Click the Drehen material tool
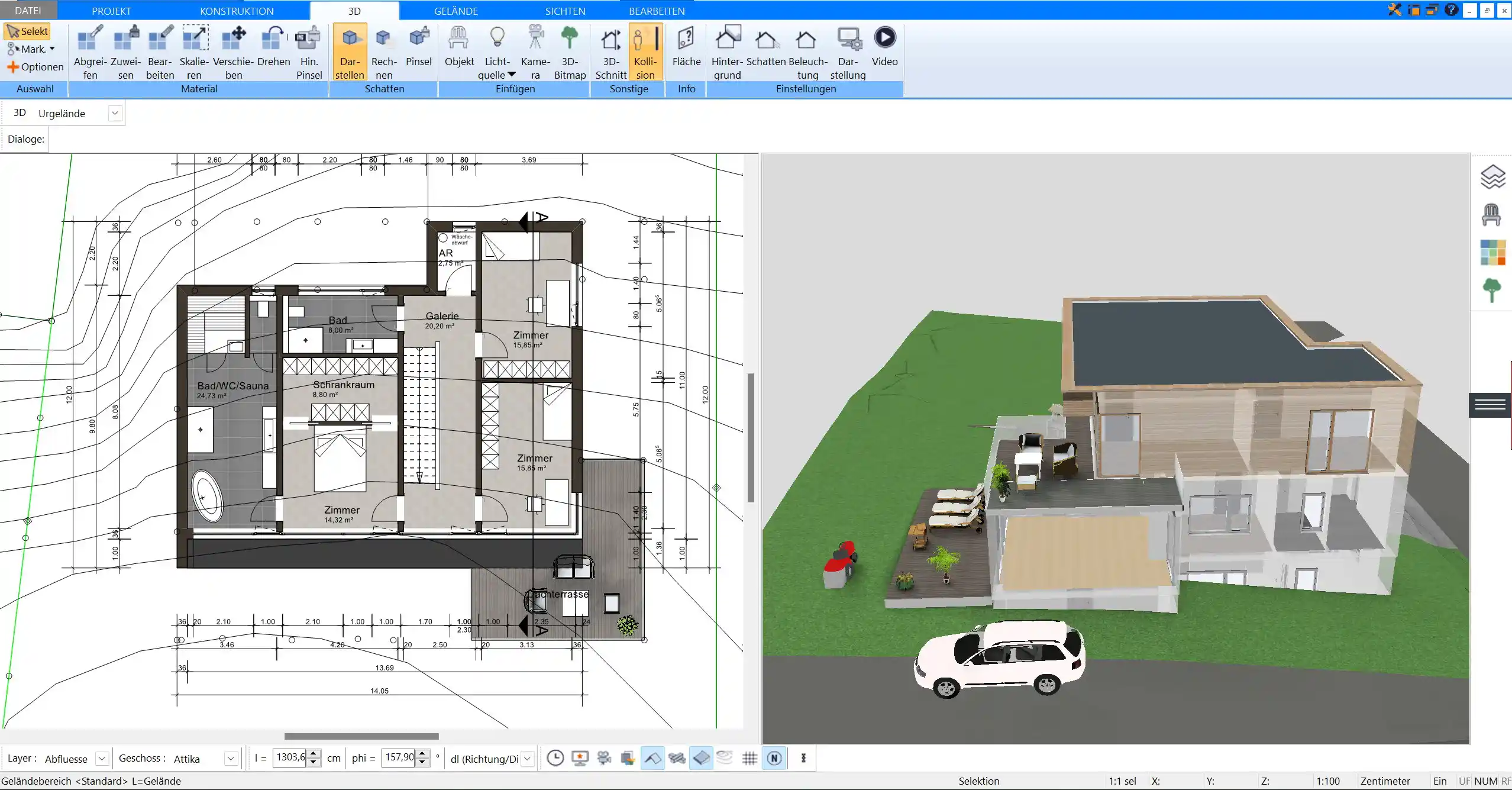This screenshot has height=790, width=1512. [x=273, y=46]
